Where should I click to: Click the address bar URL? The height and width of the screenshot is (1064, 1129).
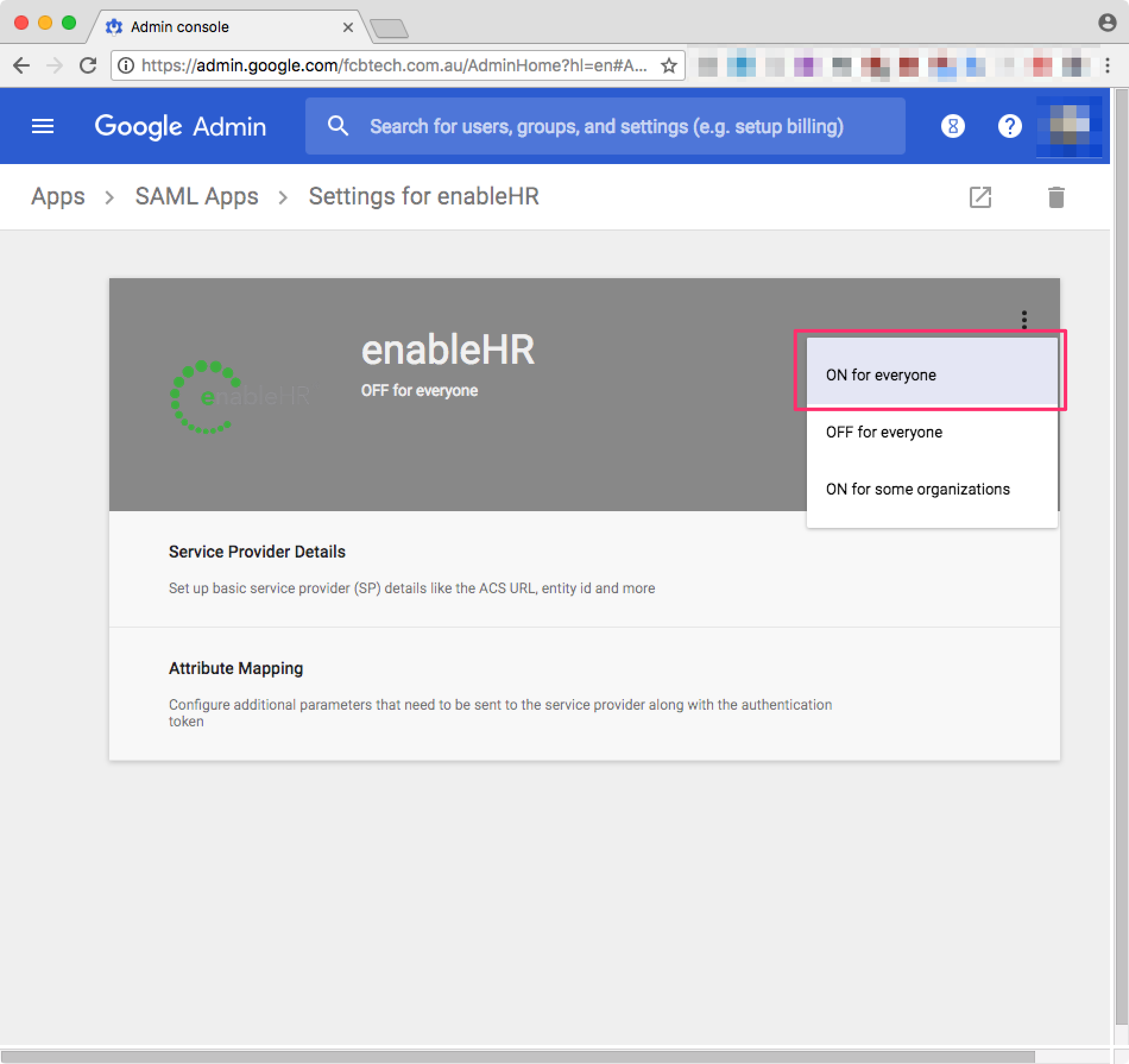point(394,65)
